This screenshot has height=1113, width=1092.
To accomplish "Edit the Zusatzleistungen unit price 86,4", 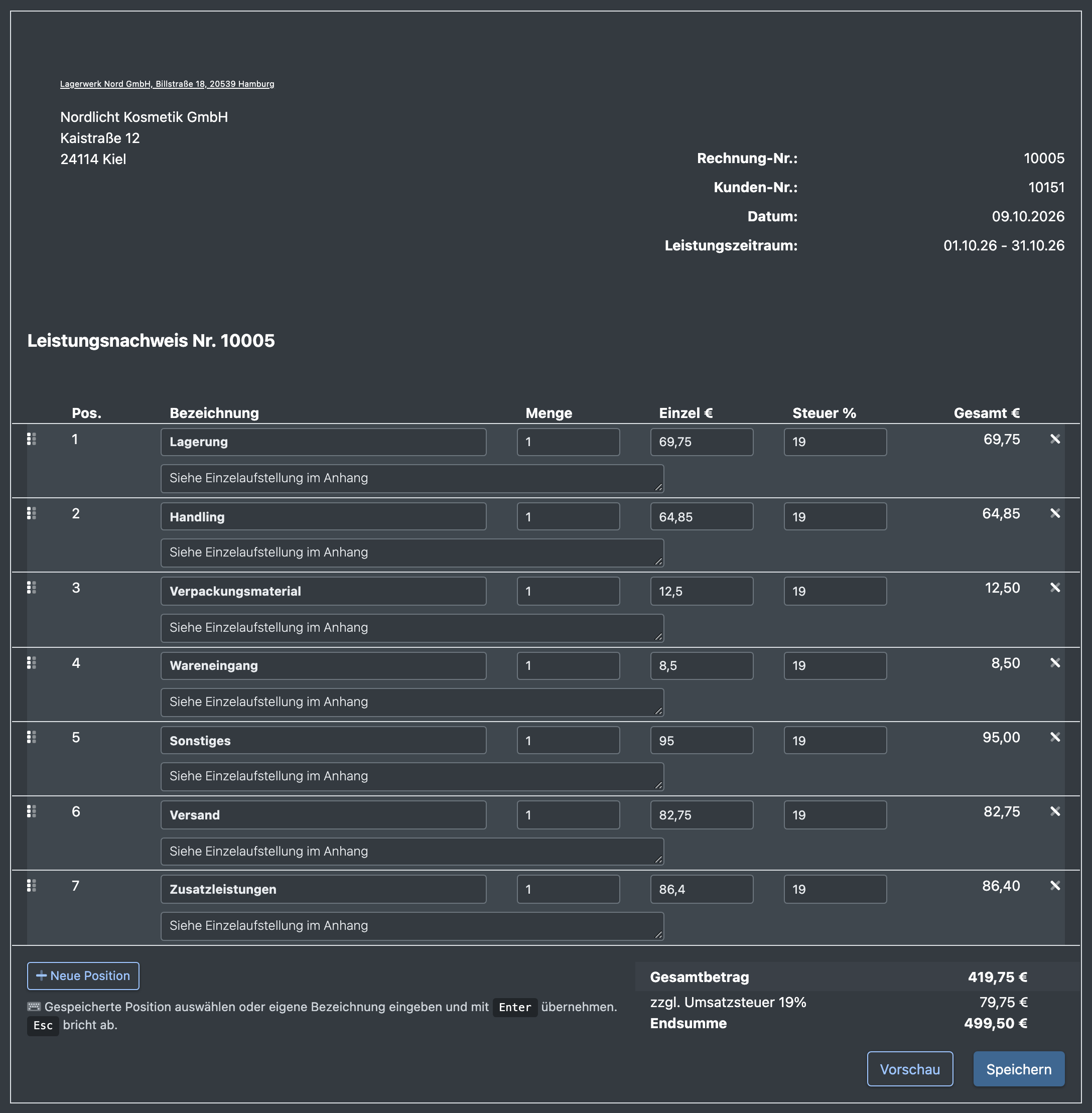I will (702, 889).
